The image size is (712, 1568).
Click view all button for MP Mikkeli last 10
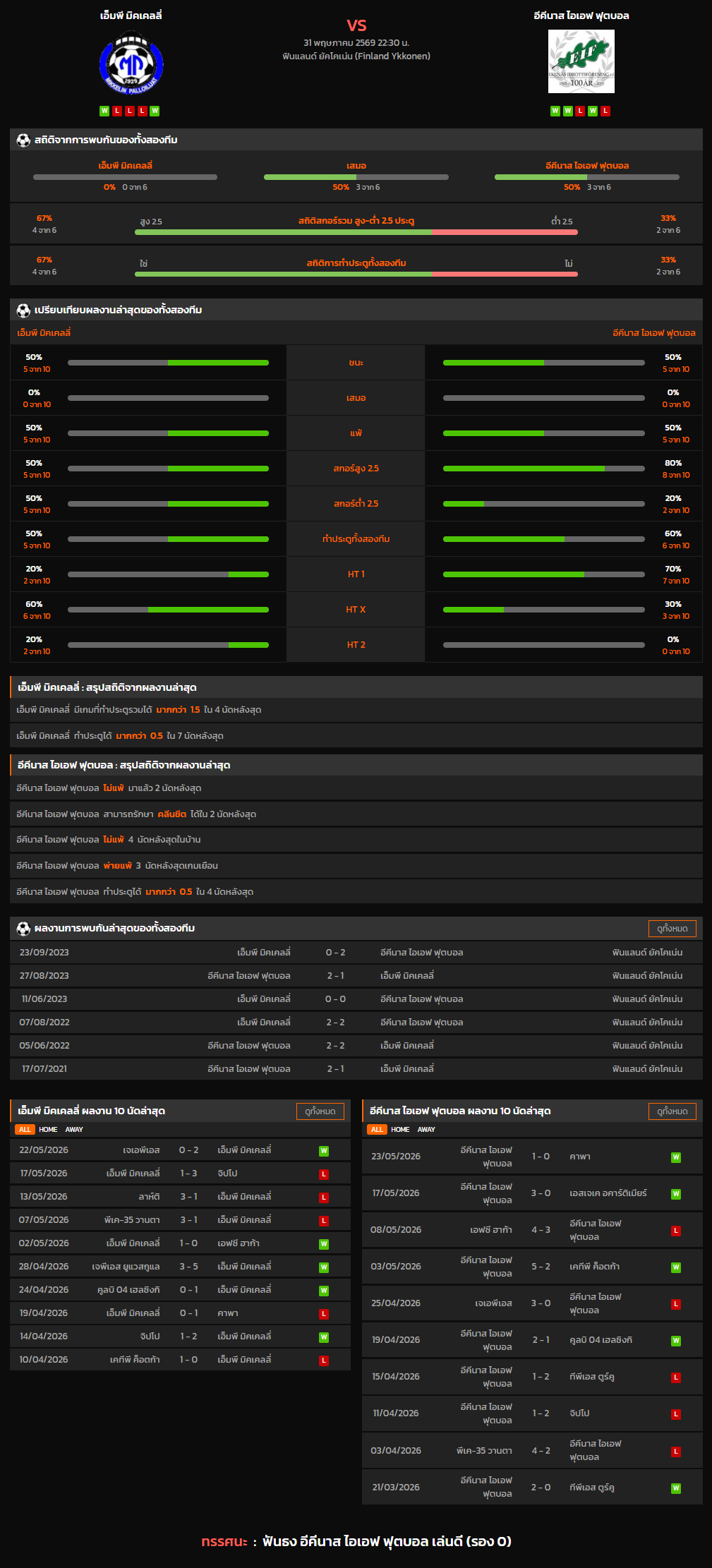(x=320, y=1111)
